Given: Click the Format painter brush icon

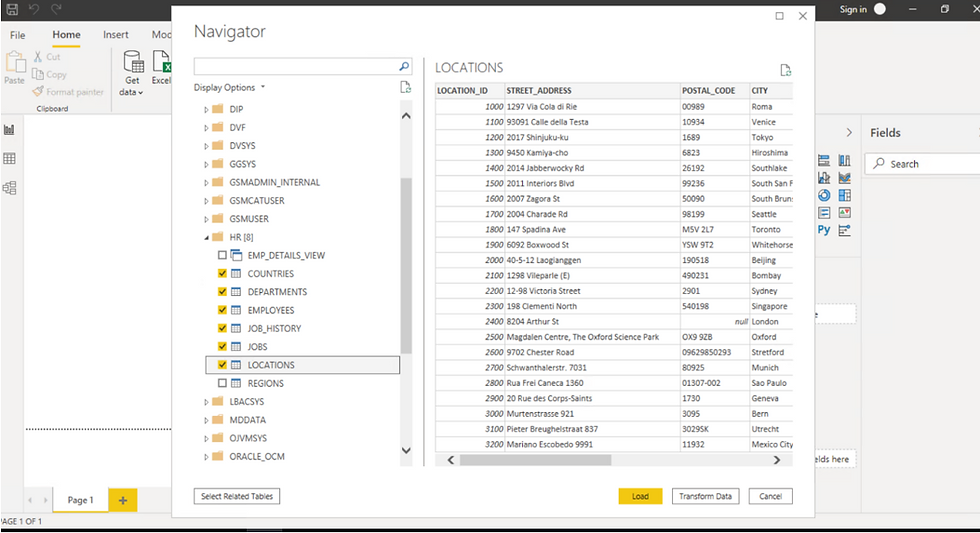Looking at the screenshot, I should (x=38, y=92).
